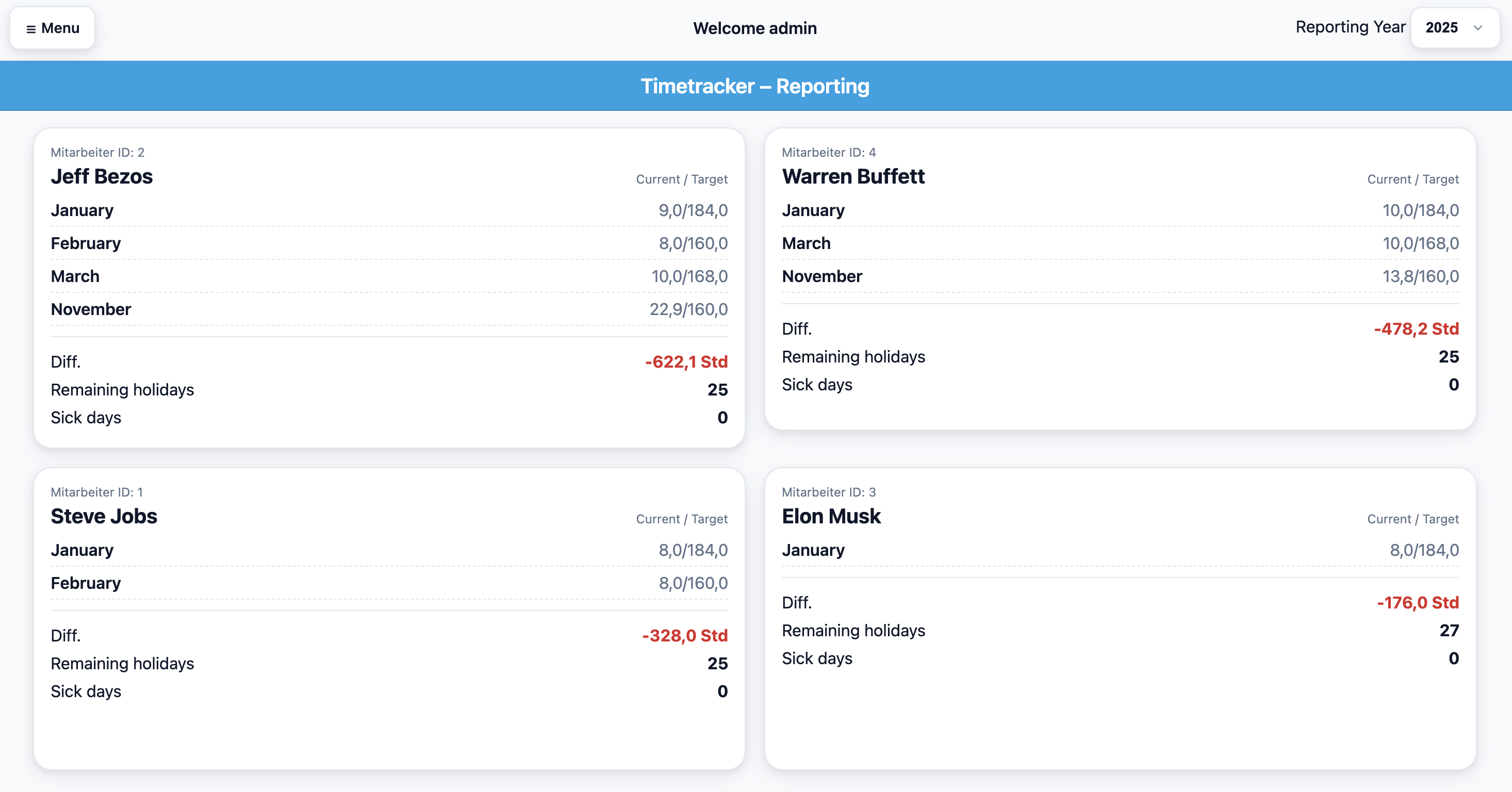The height and width of the screenshot is (792, 1512).
Task: Click Current / Target header in Jeff Bezos card
Action: pos(682,179)
